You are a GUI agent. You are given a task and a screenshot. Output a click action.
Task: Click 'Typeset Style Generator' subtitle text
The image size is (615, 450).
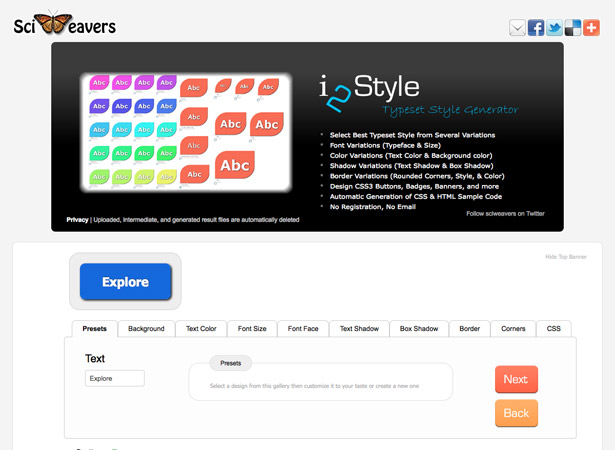(450, 110)
